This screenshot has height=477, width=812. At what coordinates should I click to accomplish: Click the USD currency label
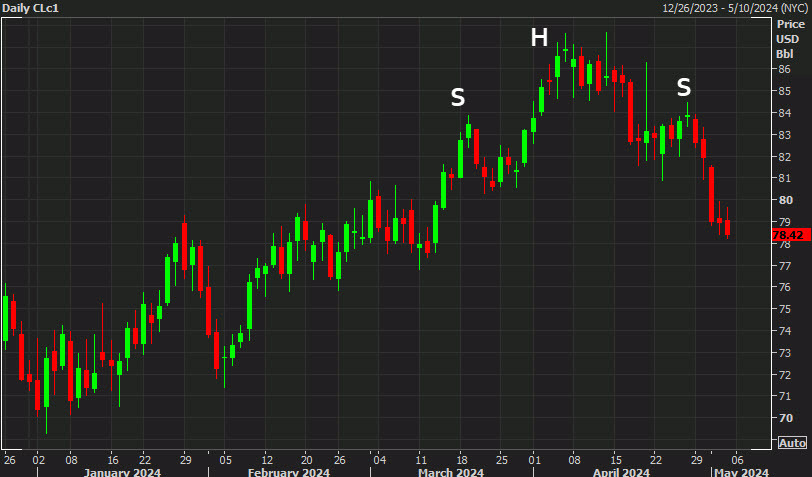click(x=788, y=39)
